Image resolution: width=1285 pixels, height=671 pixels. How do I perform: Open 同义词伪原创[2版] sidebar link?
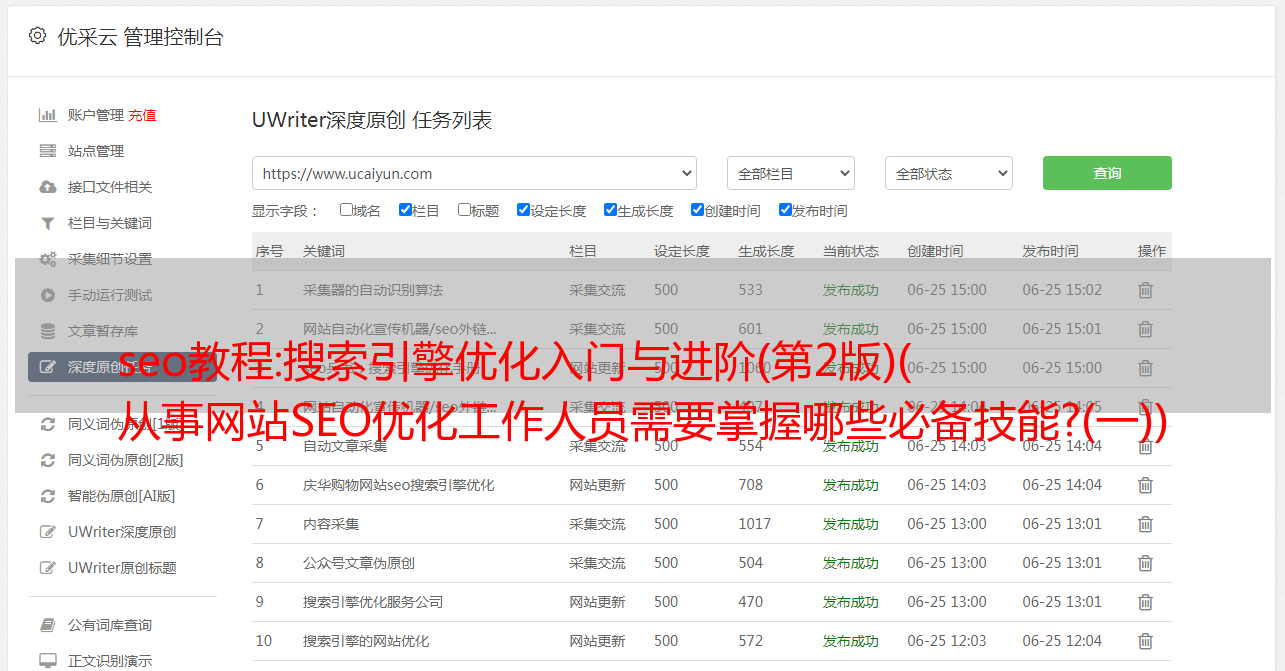click(125, 460)
